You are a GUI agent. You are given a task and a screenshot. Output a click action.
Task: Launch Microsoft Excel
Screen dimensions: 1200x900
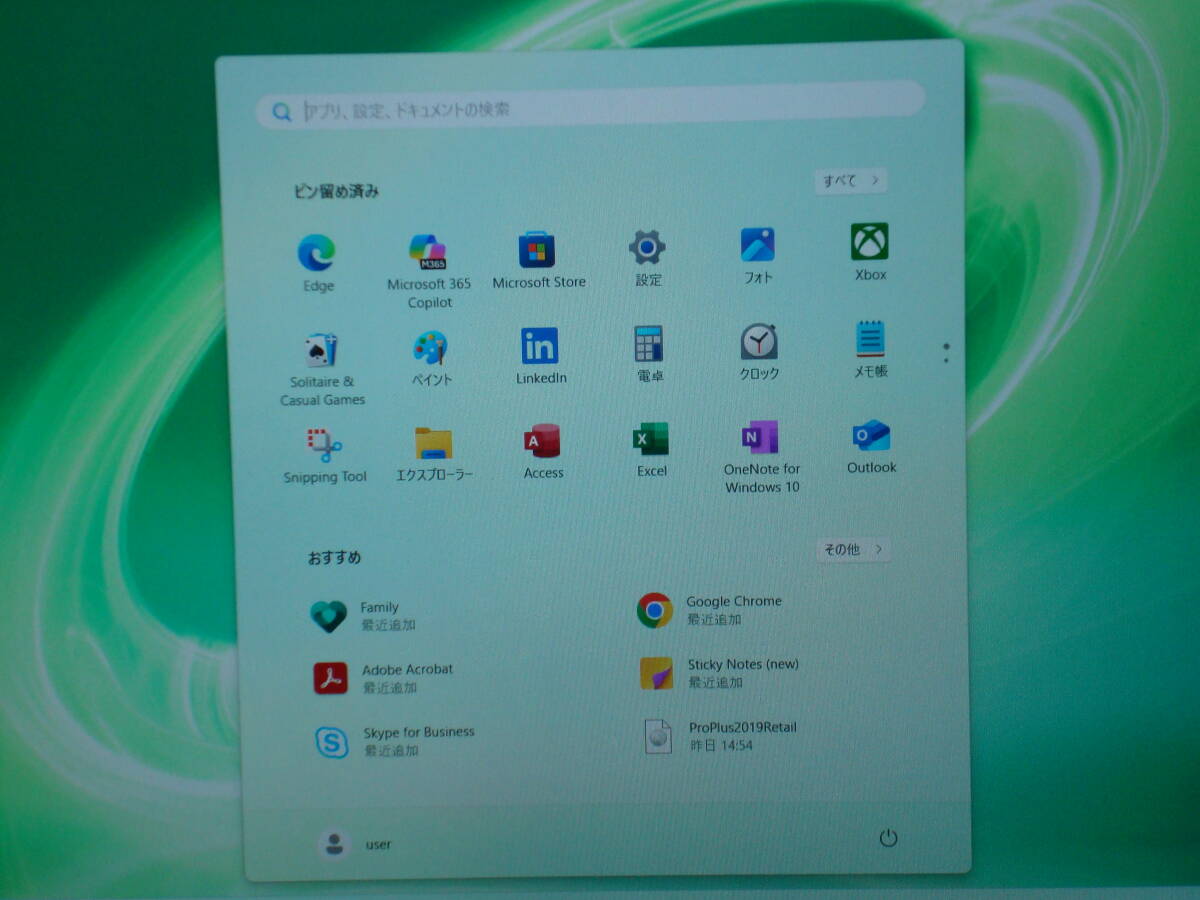[x=651, y=439]
